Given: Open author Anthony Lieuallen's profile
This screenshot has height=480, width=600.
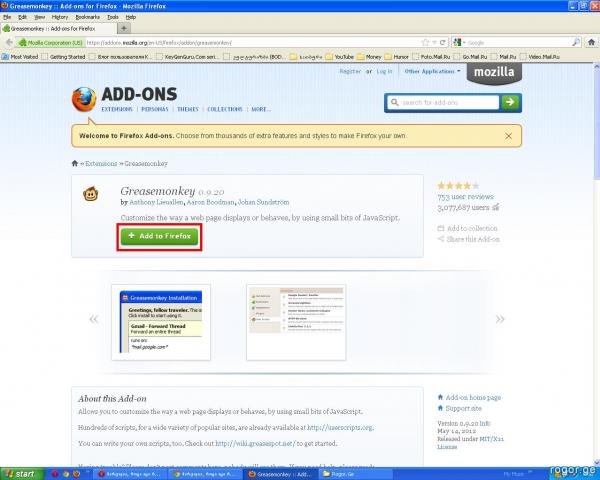Looking at the screenshot, I should (157, 202).
